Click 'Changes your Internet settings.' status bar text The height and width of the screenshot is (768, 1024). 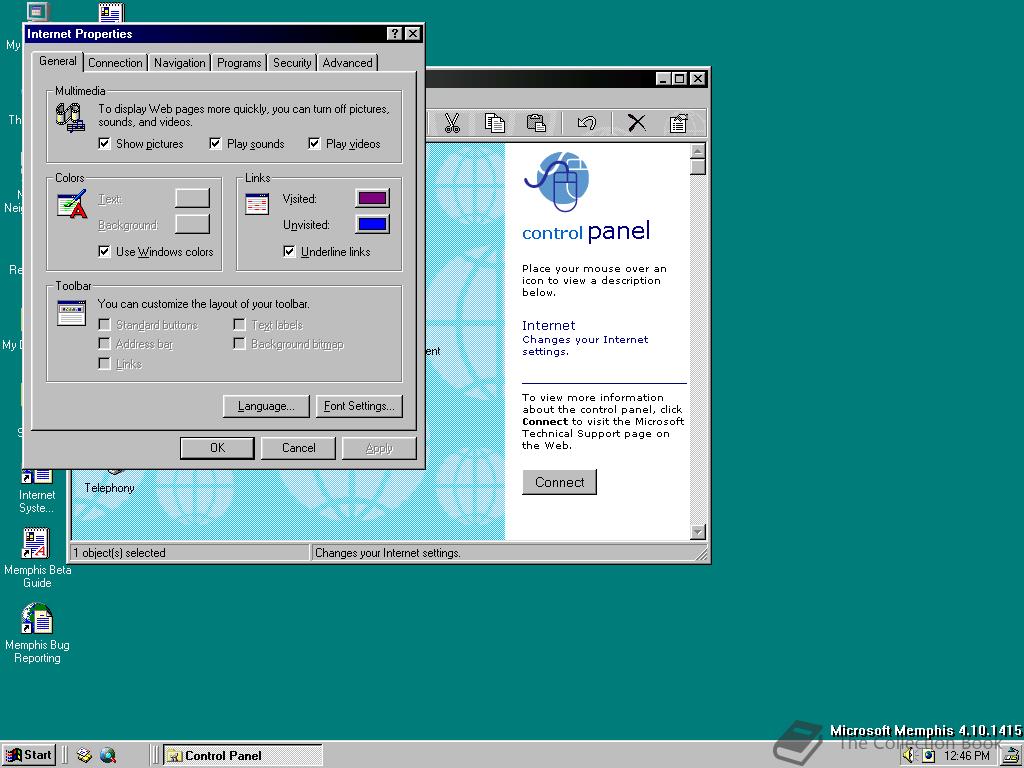click(388, 553)
